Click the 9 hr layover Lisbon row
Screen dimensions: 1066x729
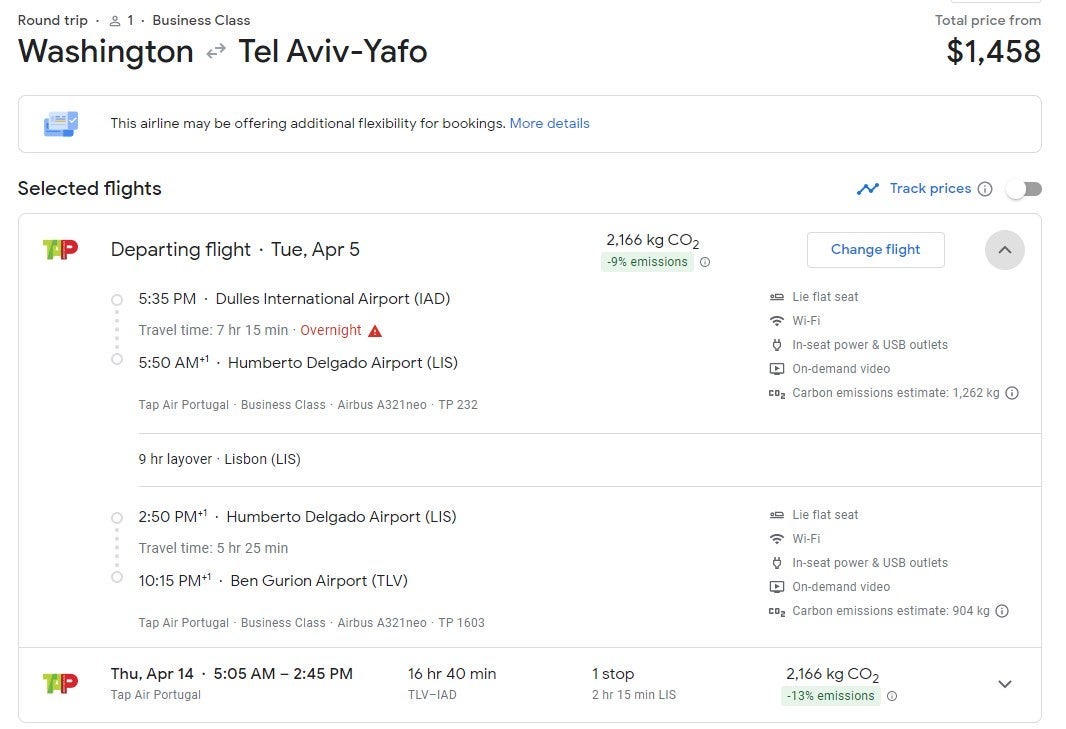220,460
